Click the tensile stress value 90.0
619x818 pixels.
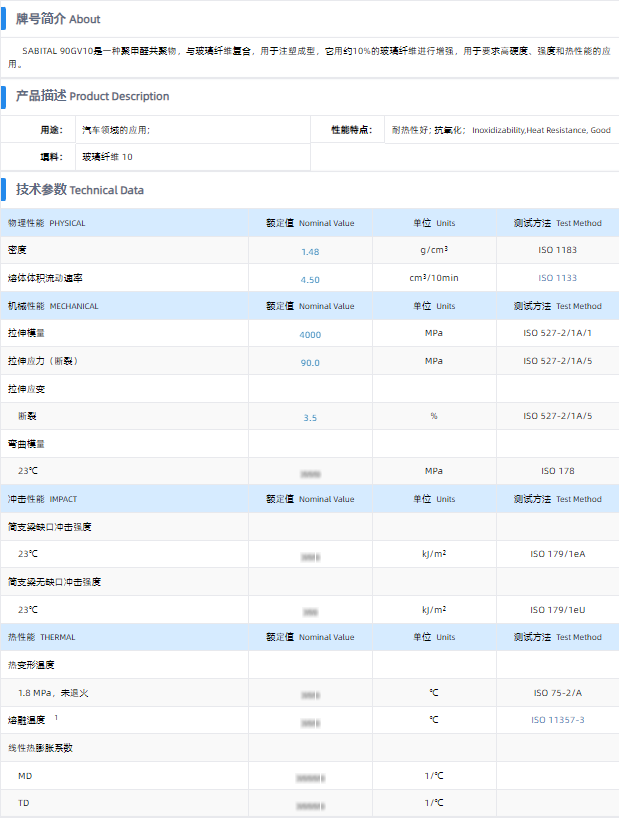(x=310, y=362)
